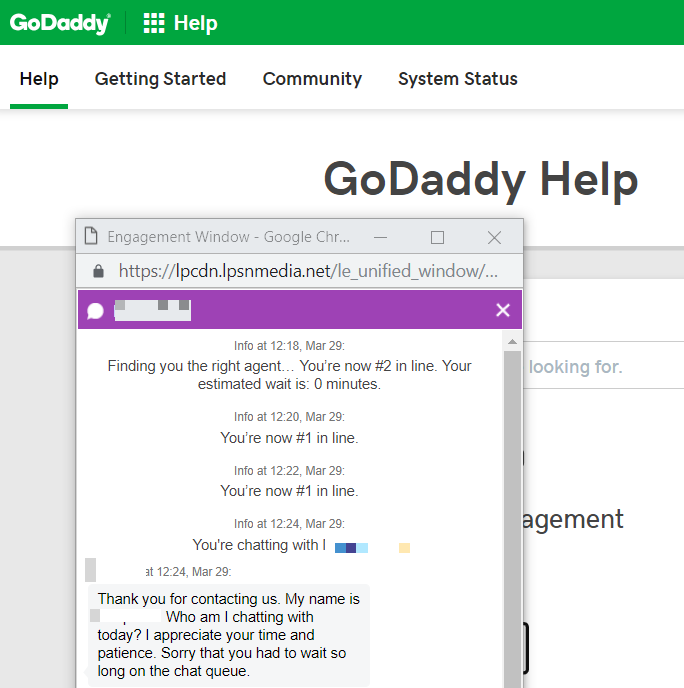
Task: Click 'Info at 12:20, Mar 29:' timestamp
Action: click(289, 416)
